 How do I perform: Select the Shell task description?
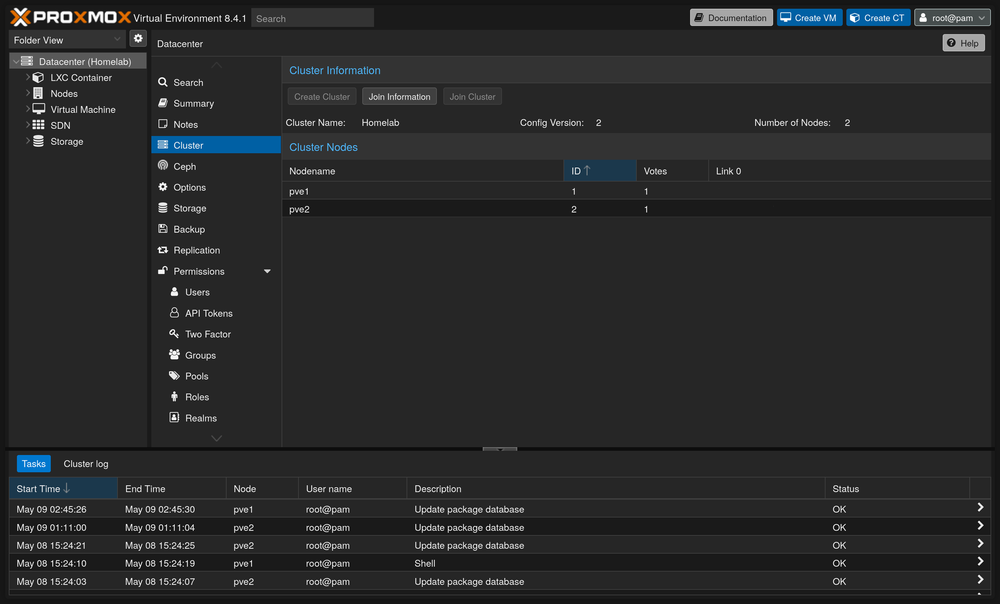coord(425,564)
